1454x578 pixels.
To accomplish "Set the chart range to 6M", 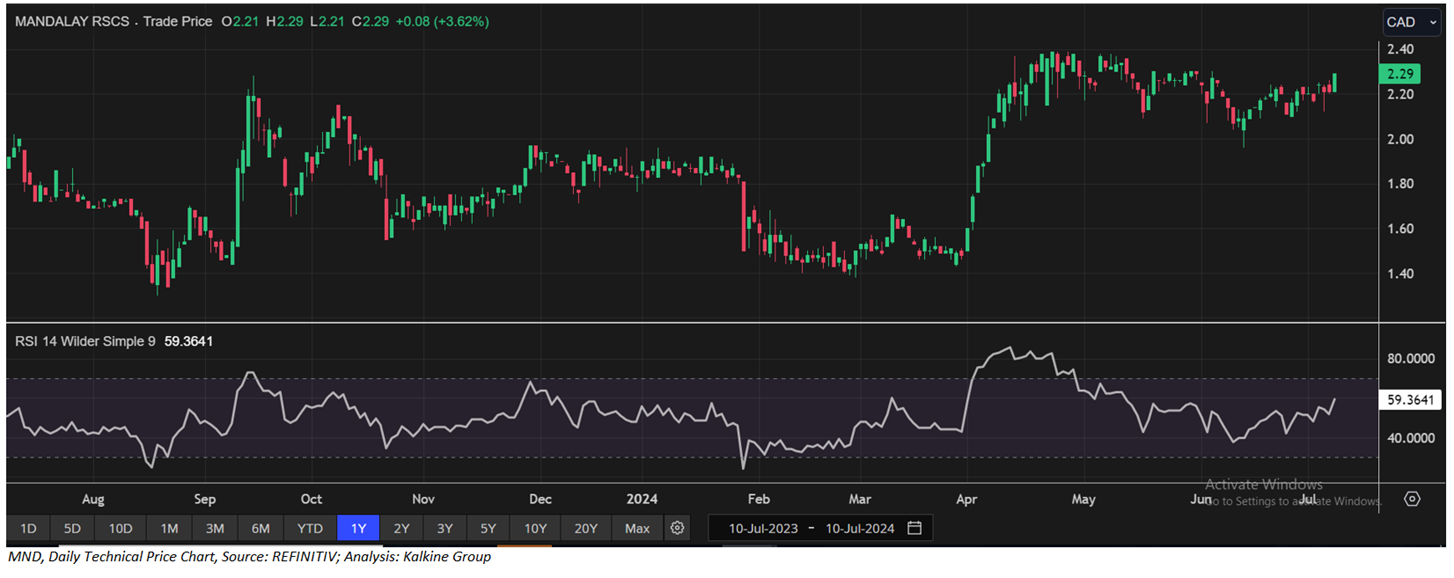I will pyautogui.click(x=260, y=528).
